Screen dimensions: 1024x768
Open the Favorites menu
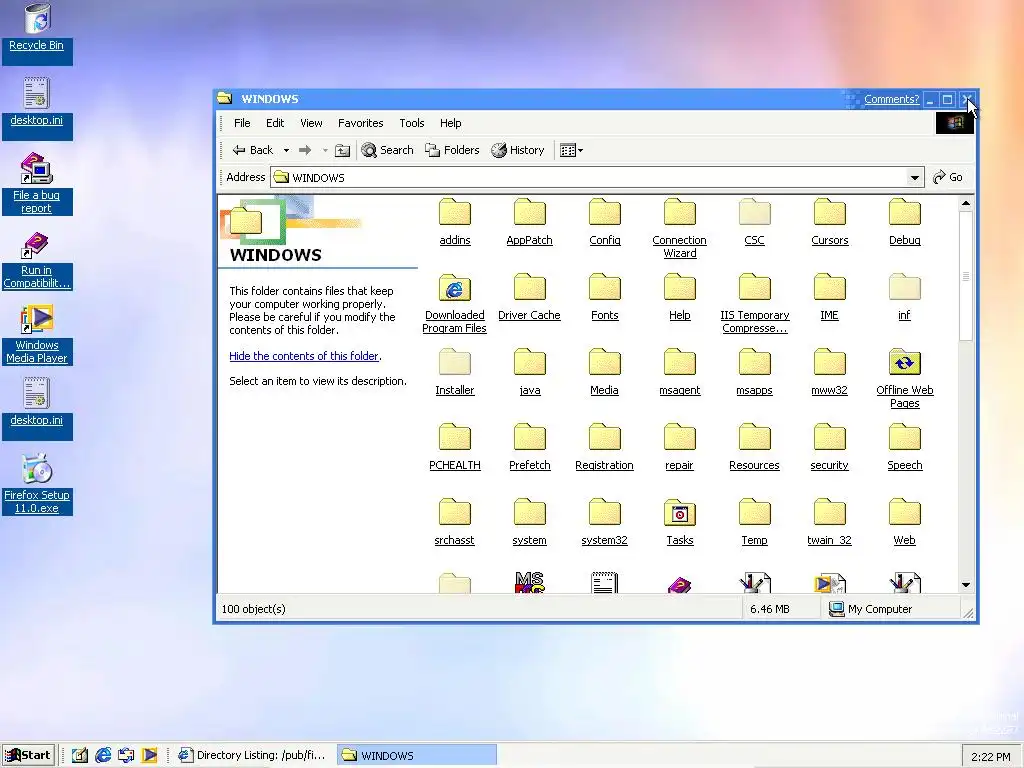tap(360, 123)
